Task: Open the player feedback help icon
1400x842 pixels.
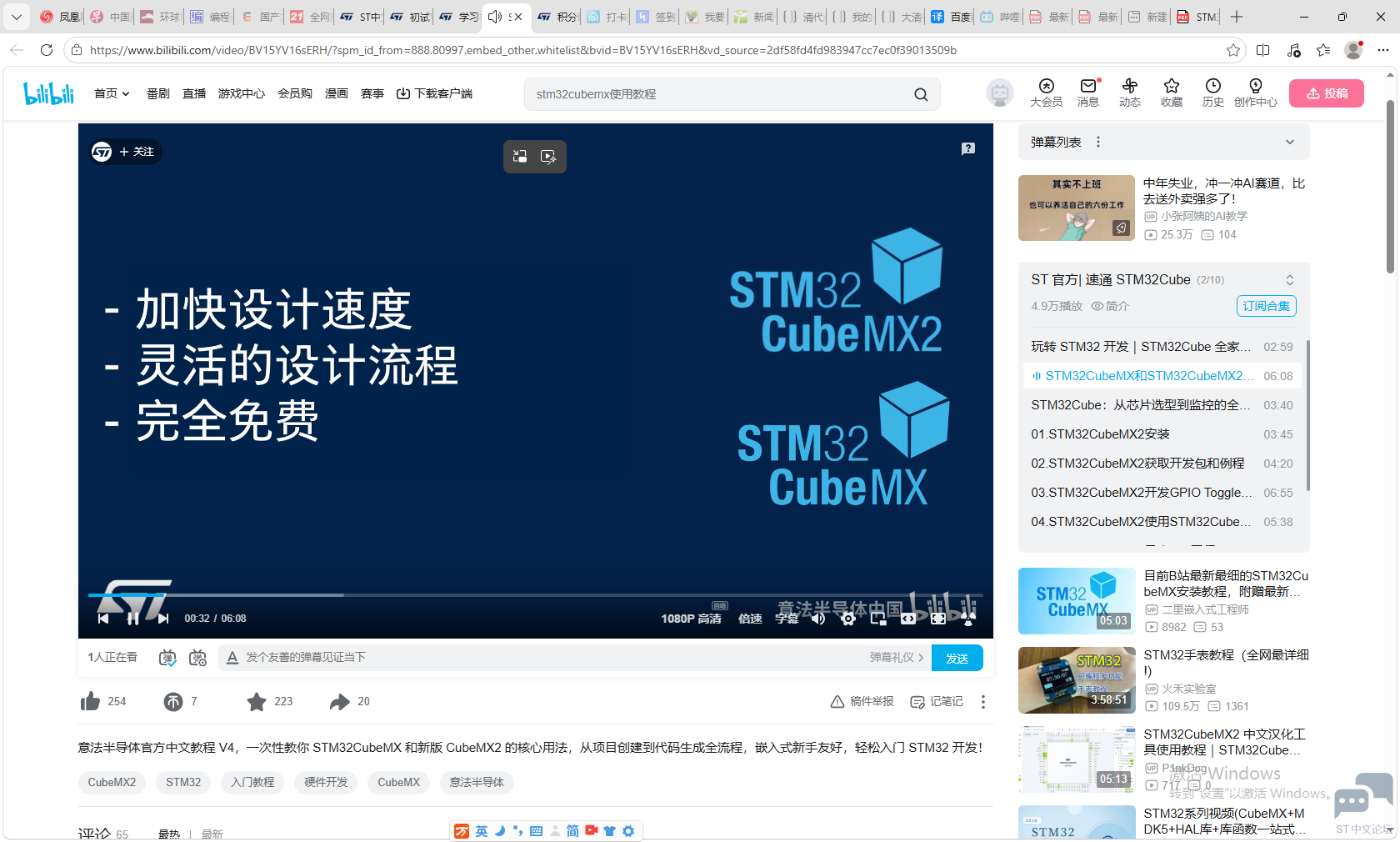Action: click(968, 148)
